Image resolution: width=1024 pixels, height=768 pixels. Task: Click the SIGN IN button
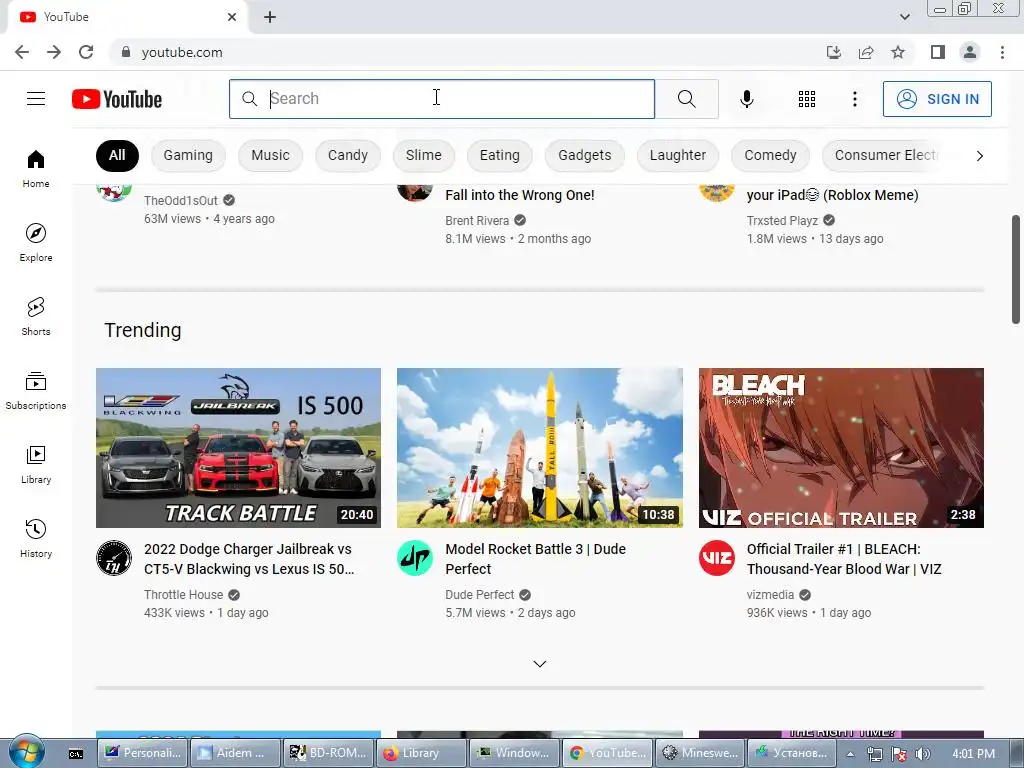[x=937, y=99]
